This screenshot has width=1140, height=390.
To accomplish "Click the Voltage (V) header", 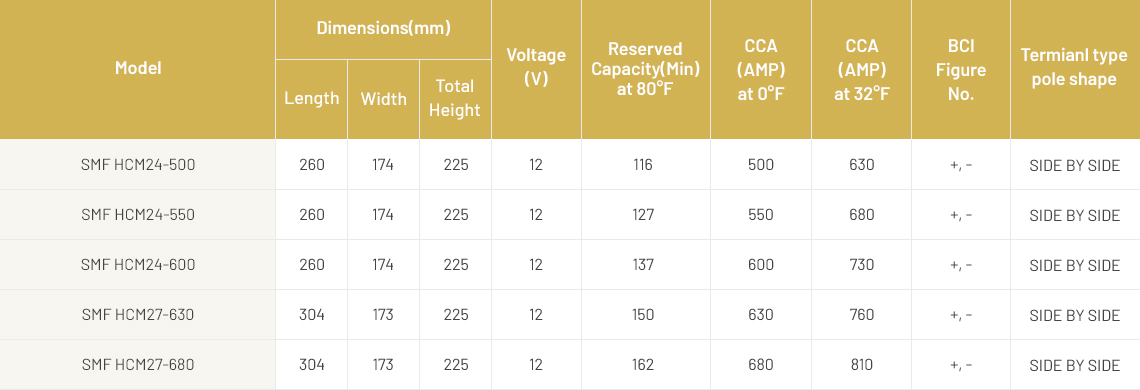I will pos(536,68).
